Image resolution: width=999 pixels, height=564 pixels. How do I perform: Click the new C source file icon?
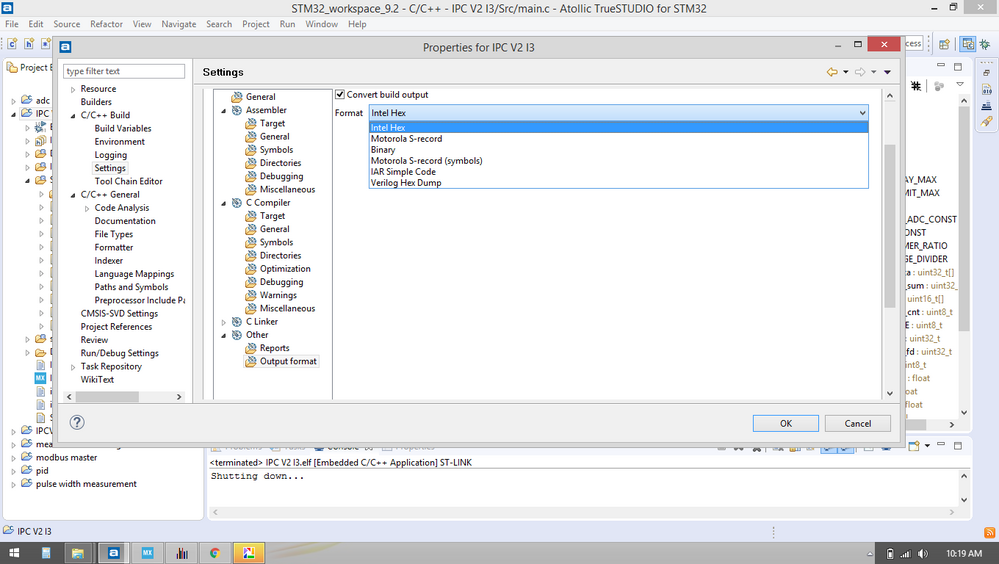click(x=12, y=44)
